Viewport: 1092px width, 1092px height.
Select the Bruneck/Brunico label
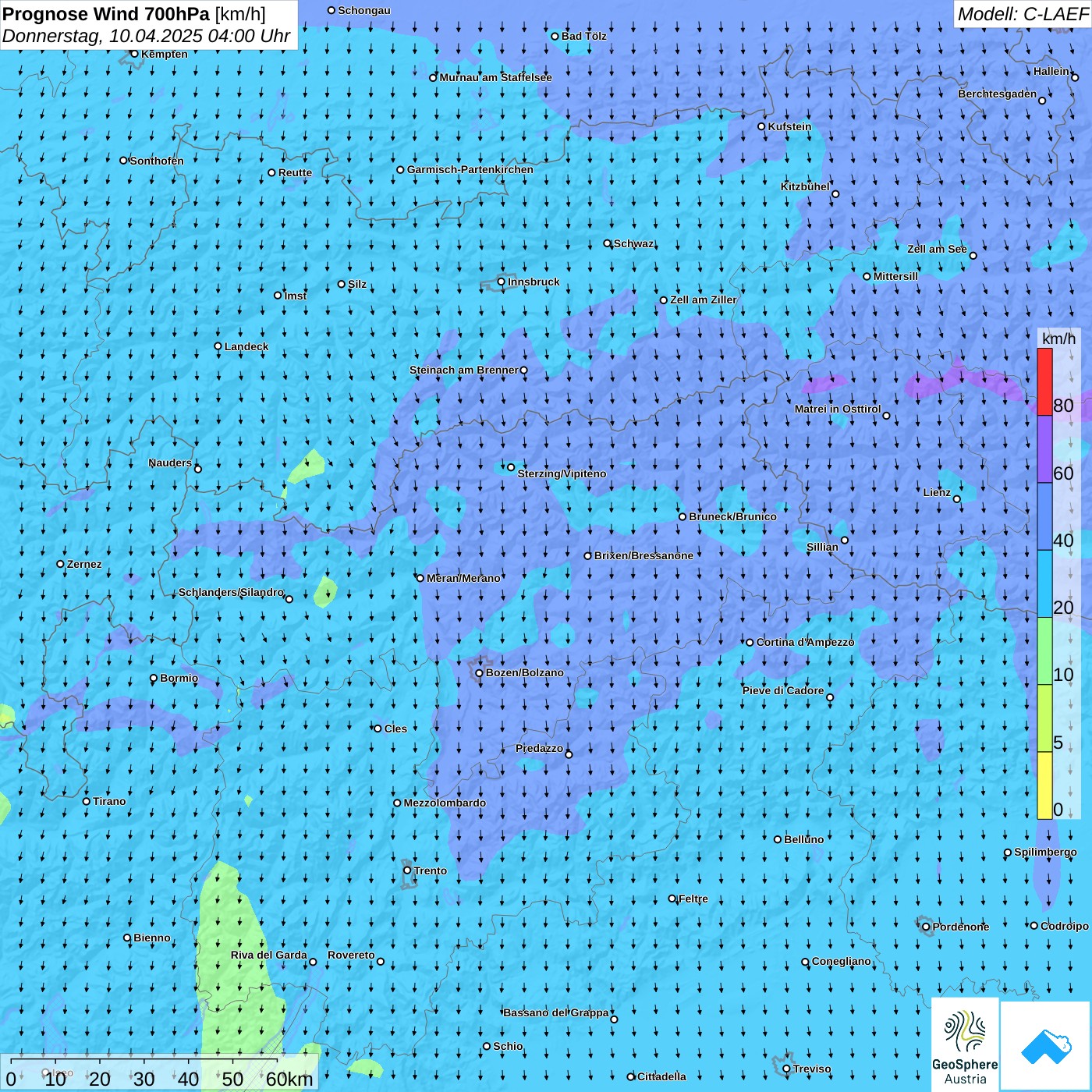click(x=732, y=516)
